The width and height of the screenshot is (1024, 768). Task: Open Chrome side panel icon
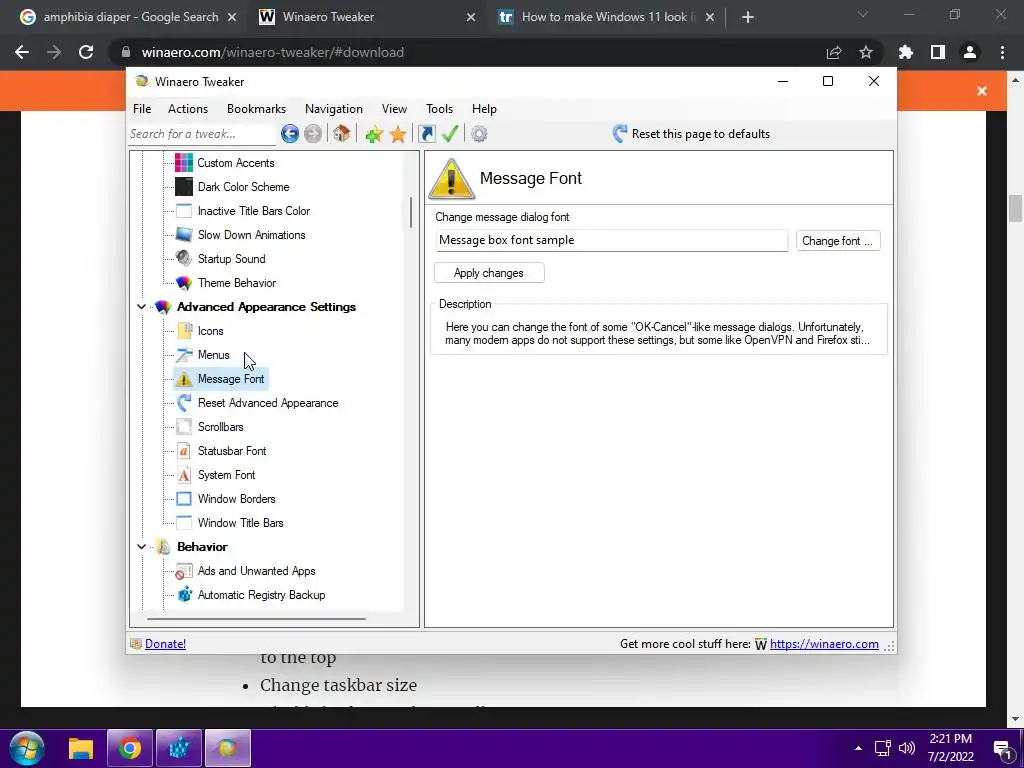click(938, 52)
